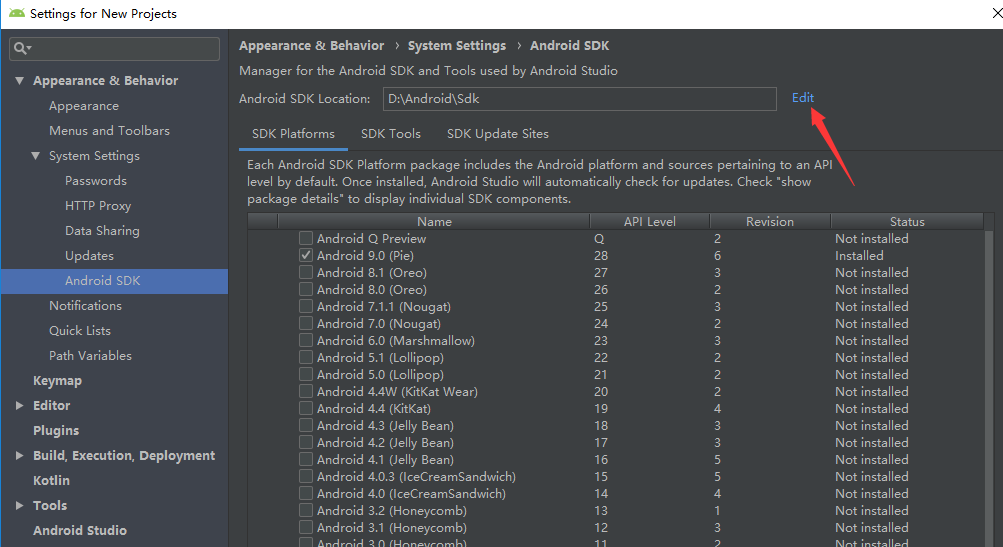Check the Android 4.4W (KitKat Wear) checkbox
The width and height of the screenshot is (1003, 547).
click(x=306, y=391)
